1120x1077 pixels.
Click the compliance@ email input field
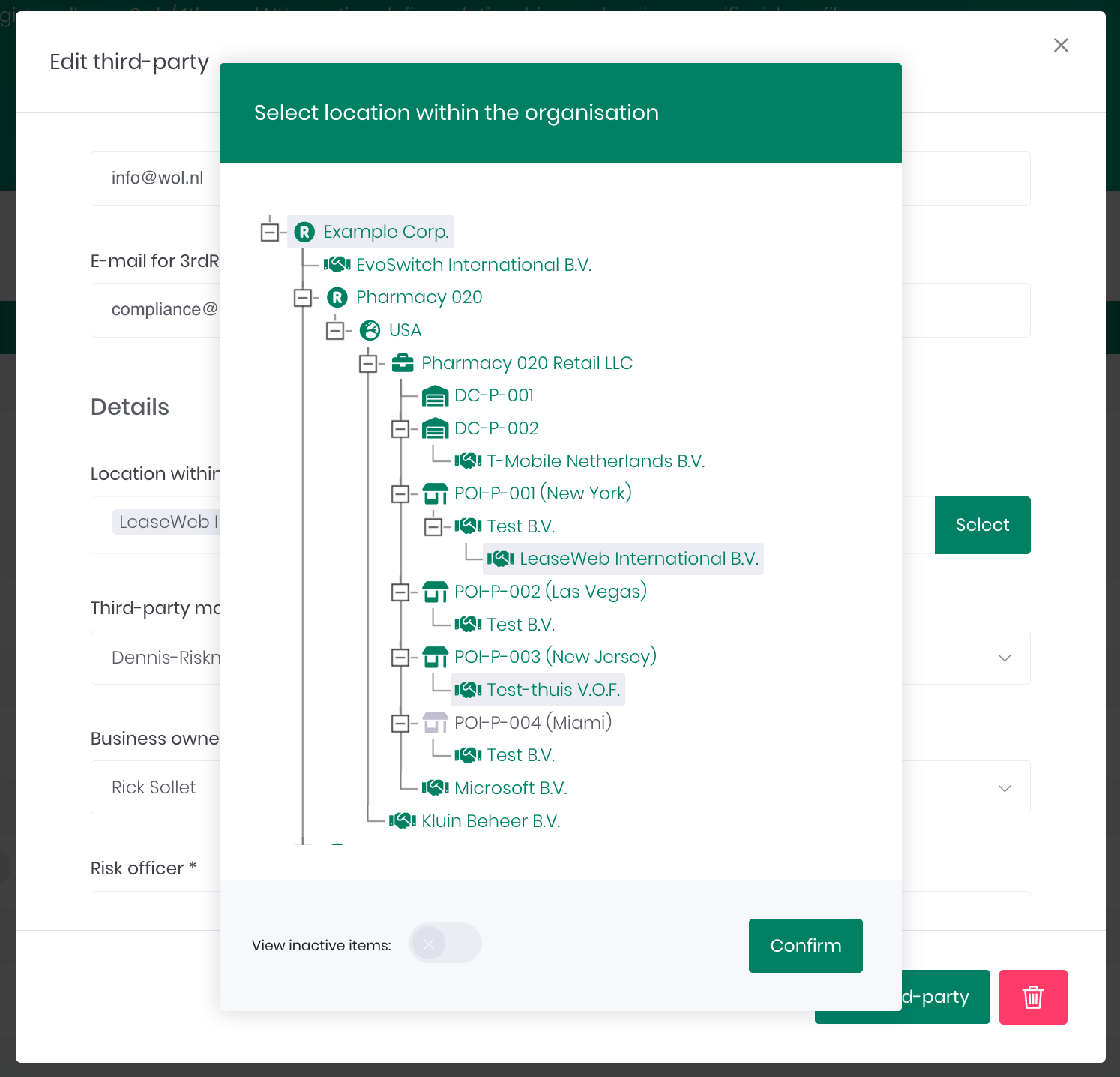[155, 310]
